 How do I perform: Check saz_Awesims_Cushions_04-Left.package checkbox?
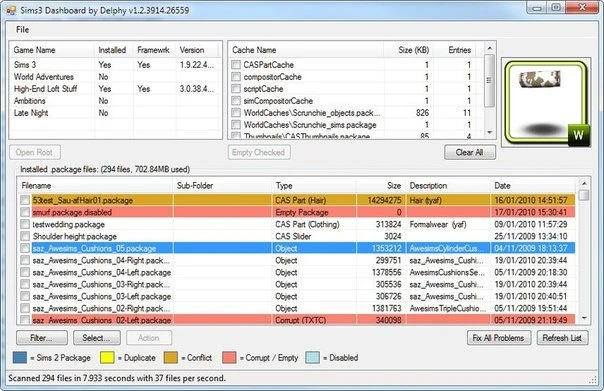[x=25, y=272]
